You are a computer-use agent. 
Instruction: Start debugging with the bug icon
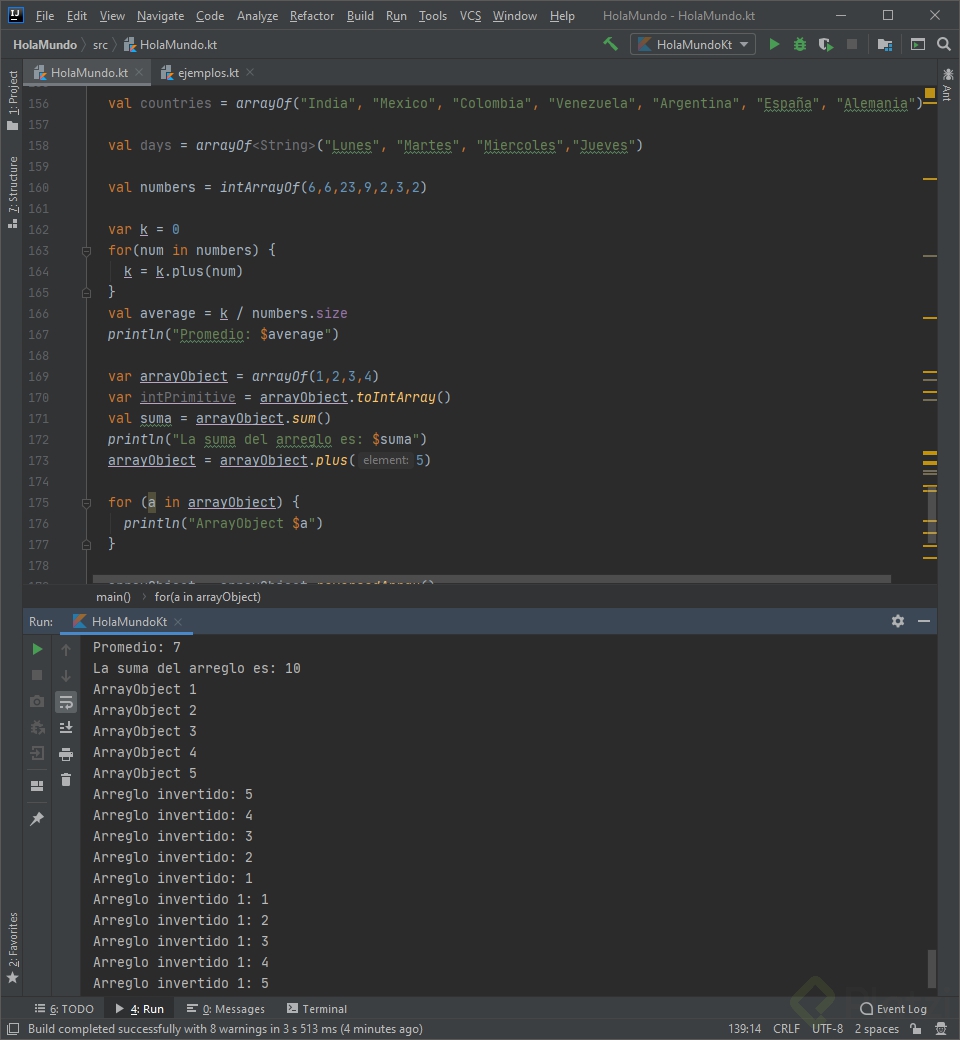[x=800, y=44]
